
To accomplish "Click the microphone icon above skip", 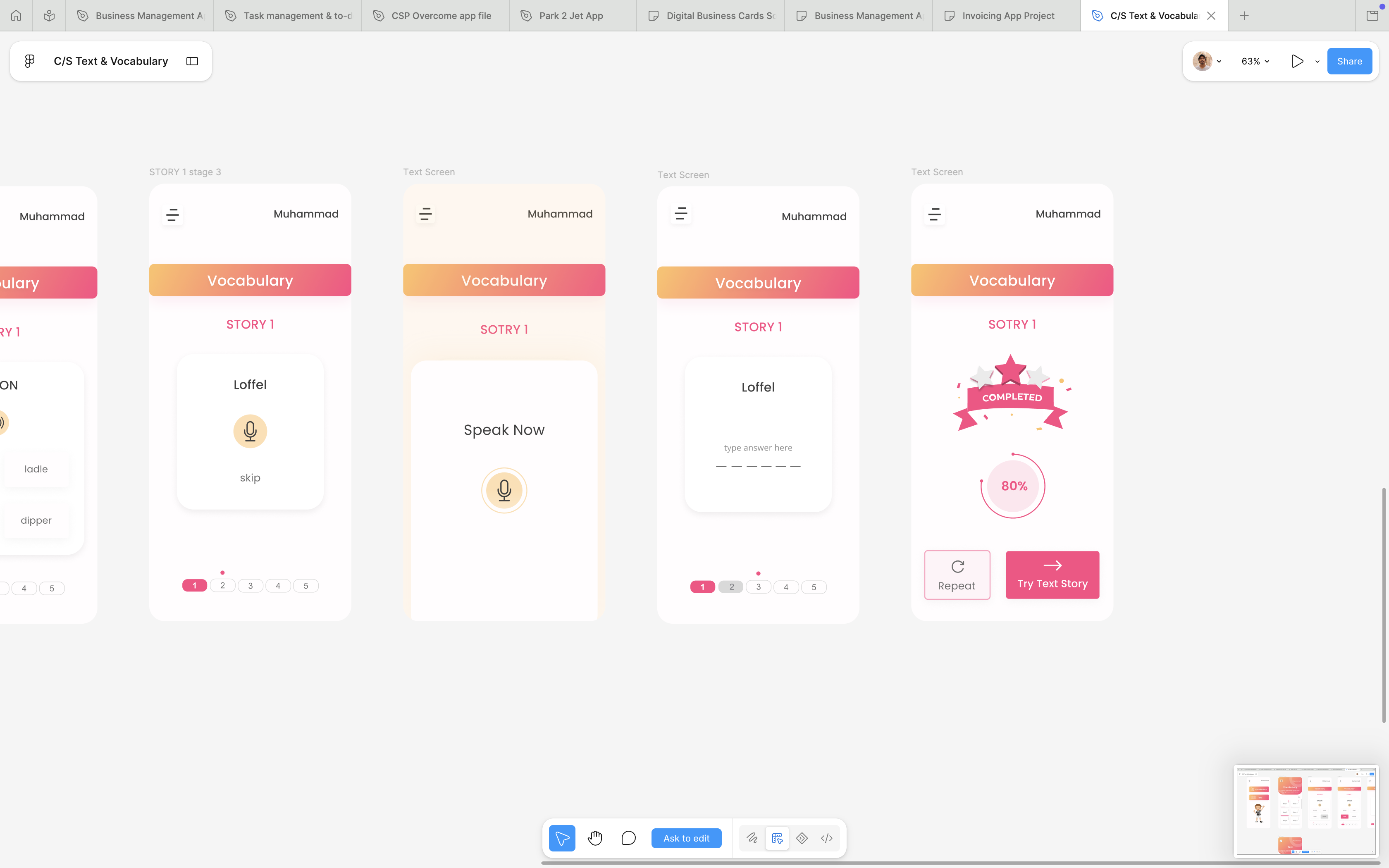I will click(250, 431).
